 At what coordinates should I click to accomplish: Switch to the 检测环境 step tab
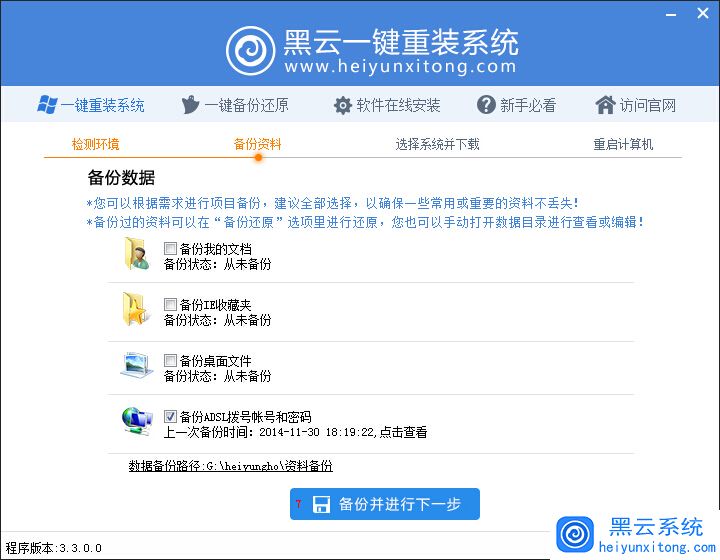[x=96, y=144]
